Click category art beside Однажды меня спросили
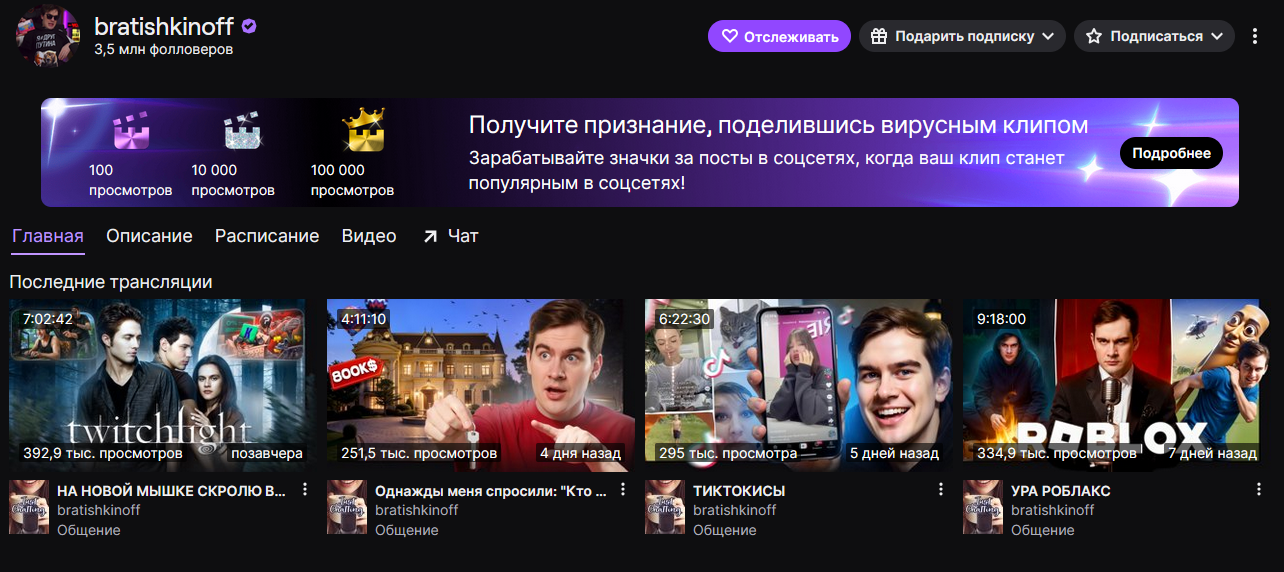The image size is (1284, 572). coord(347,507)
